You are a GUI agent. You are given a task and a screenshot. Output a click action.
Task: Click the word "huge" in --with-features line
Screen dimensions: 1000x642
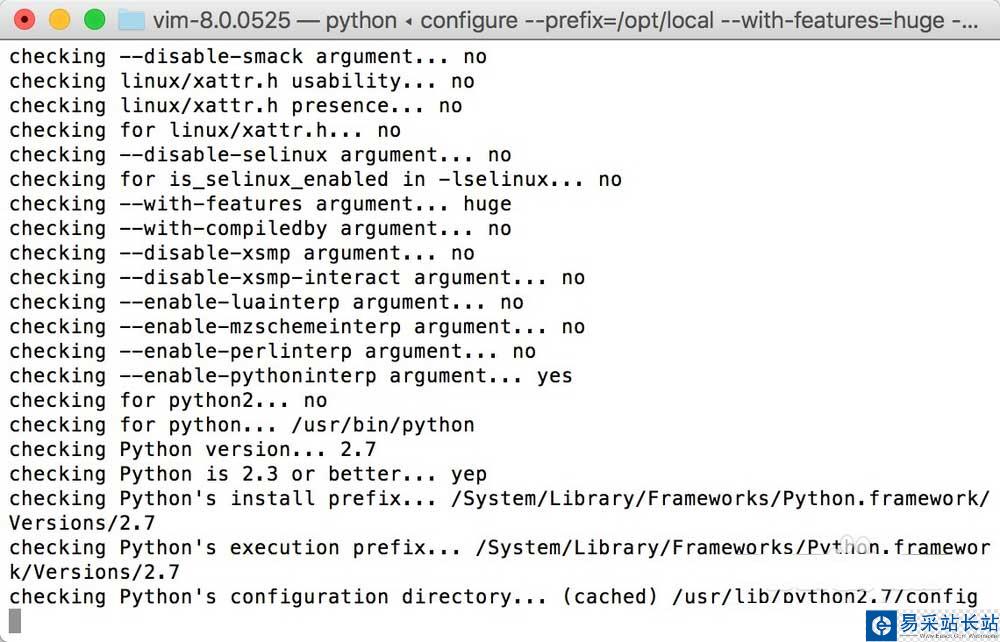tap(487, 204)
